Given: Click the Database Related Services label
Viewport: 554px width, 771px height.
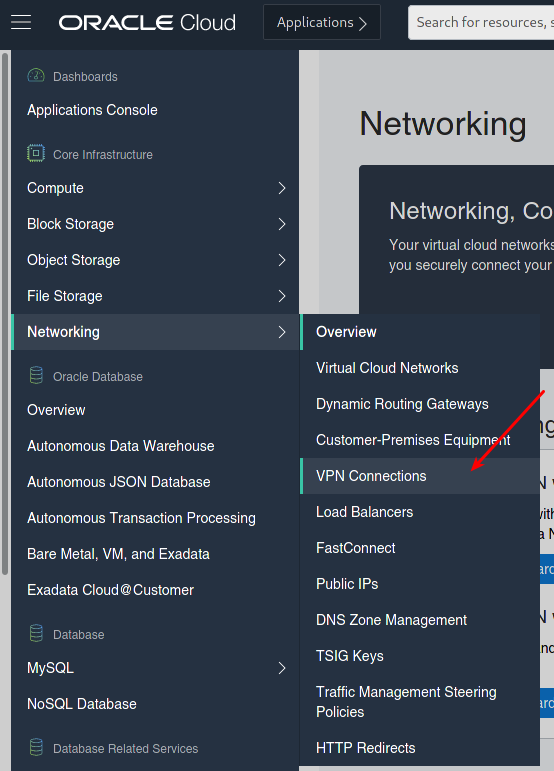Looking at the screenshot, I should (125, 748).
